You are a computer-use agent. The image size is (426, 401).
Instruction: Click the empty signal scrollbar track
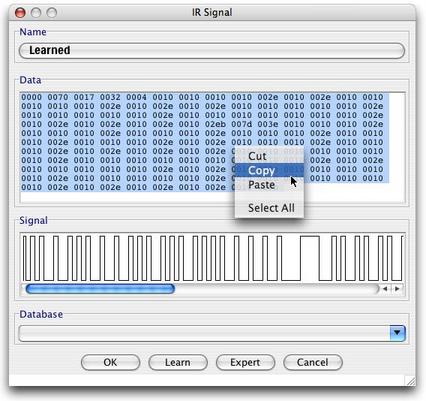(277, 289)
